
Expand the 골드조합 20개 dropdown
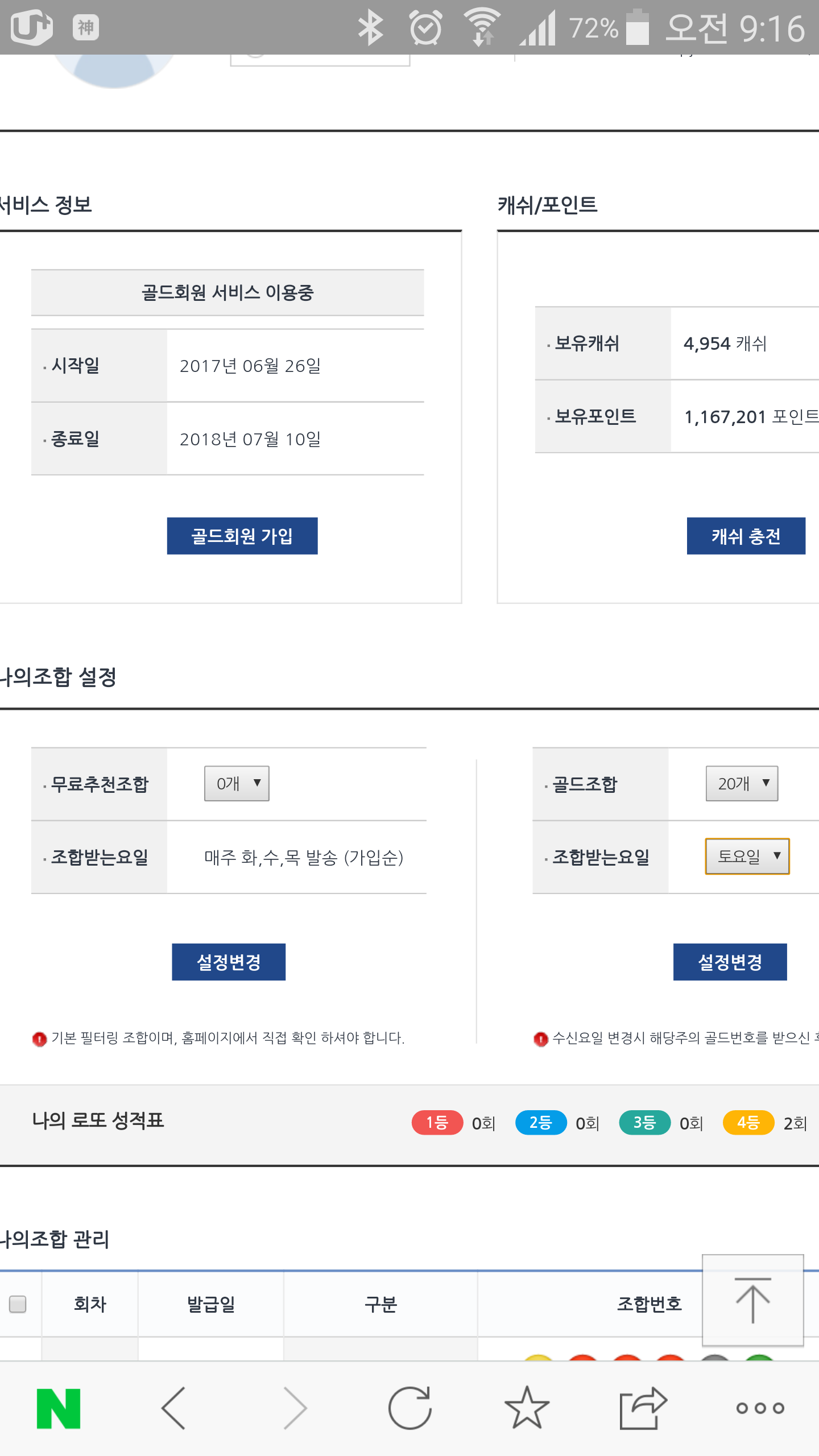click(742, 784)
